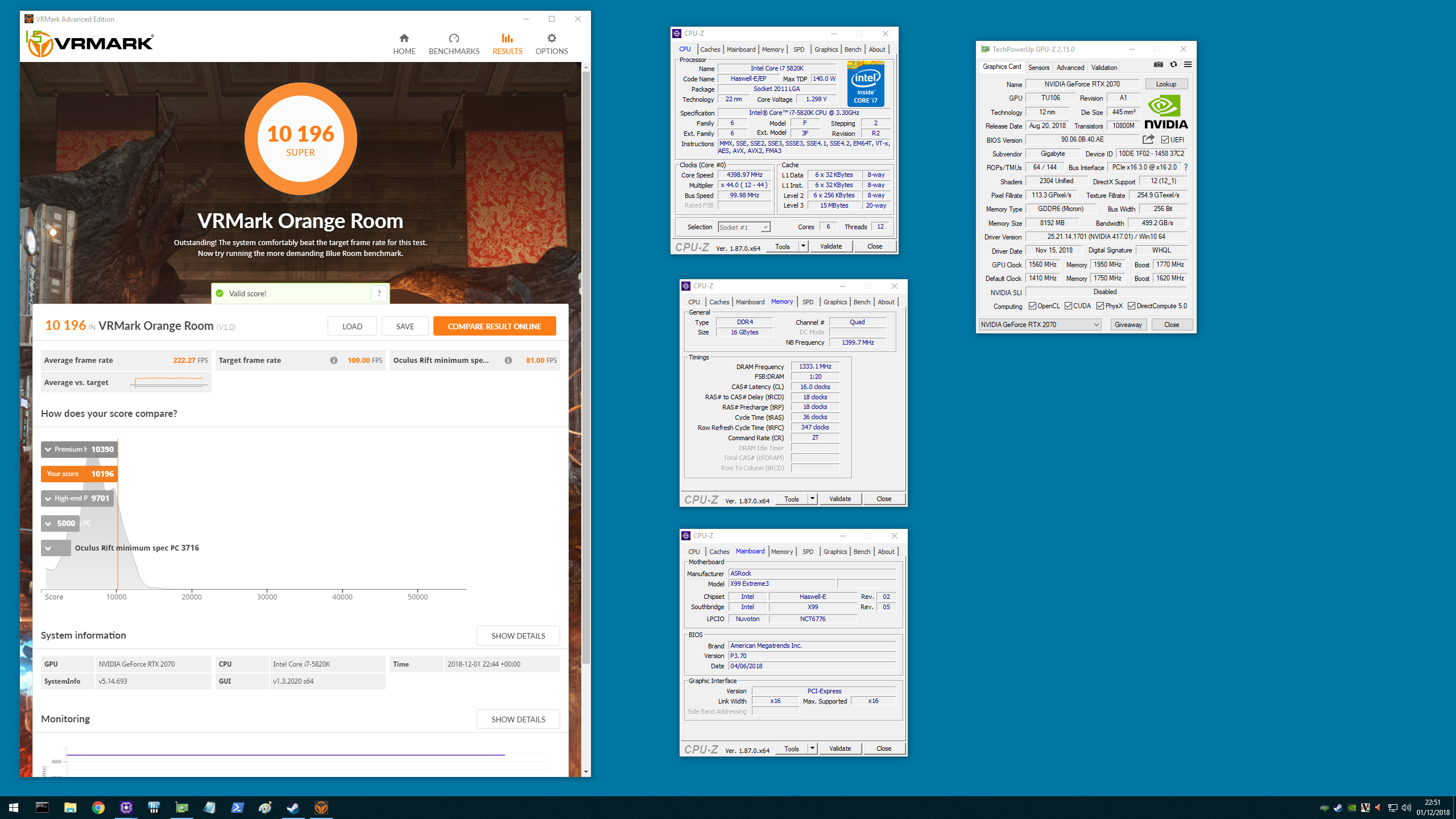Open the HOME page in VRMark
1456x819 pixels.
coord(404,44)
